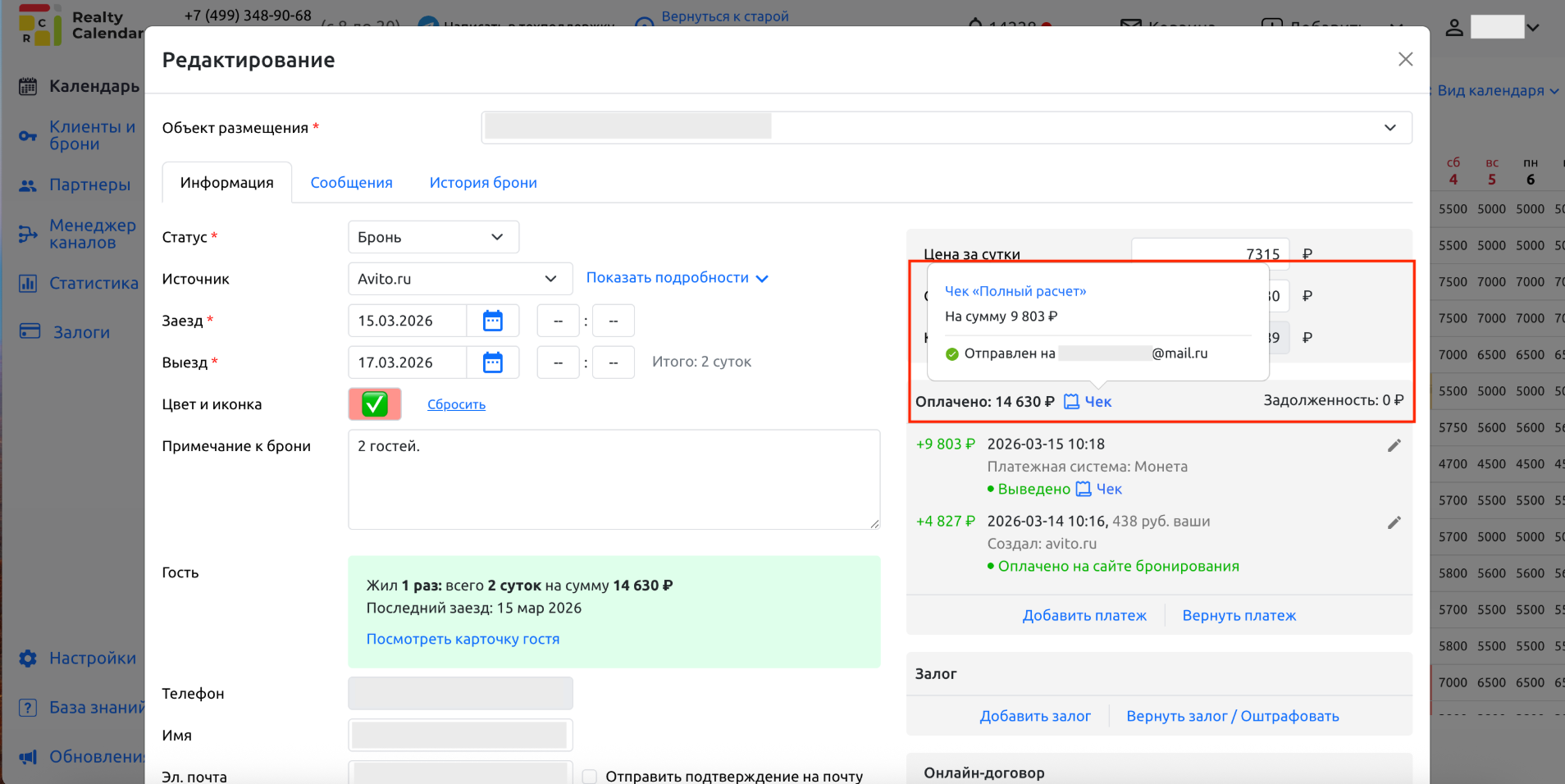
Task: Click the Имя input field
Action: (460, 736)
